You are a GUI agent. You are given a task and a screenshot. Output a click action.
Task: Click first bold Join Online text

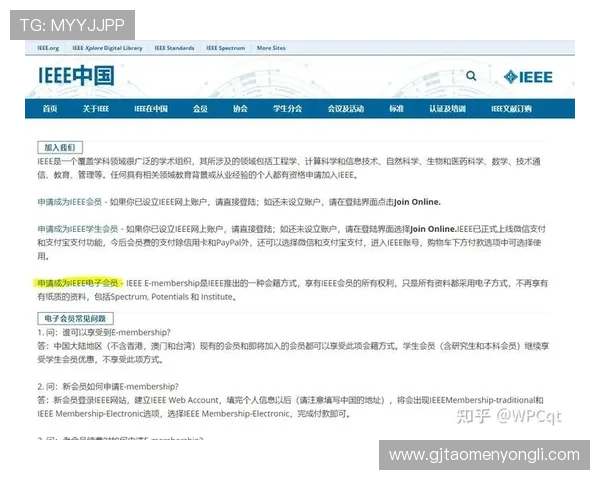coord(417,202)
